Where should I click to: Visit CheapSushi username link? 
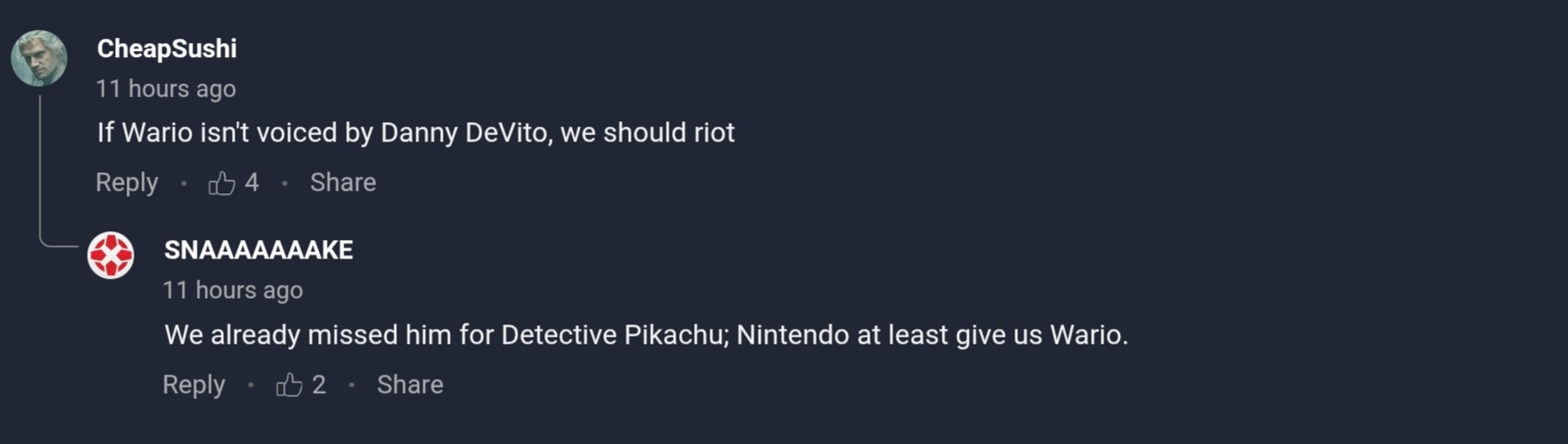[166, 48]
